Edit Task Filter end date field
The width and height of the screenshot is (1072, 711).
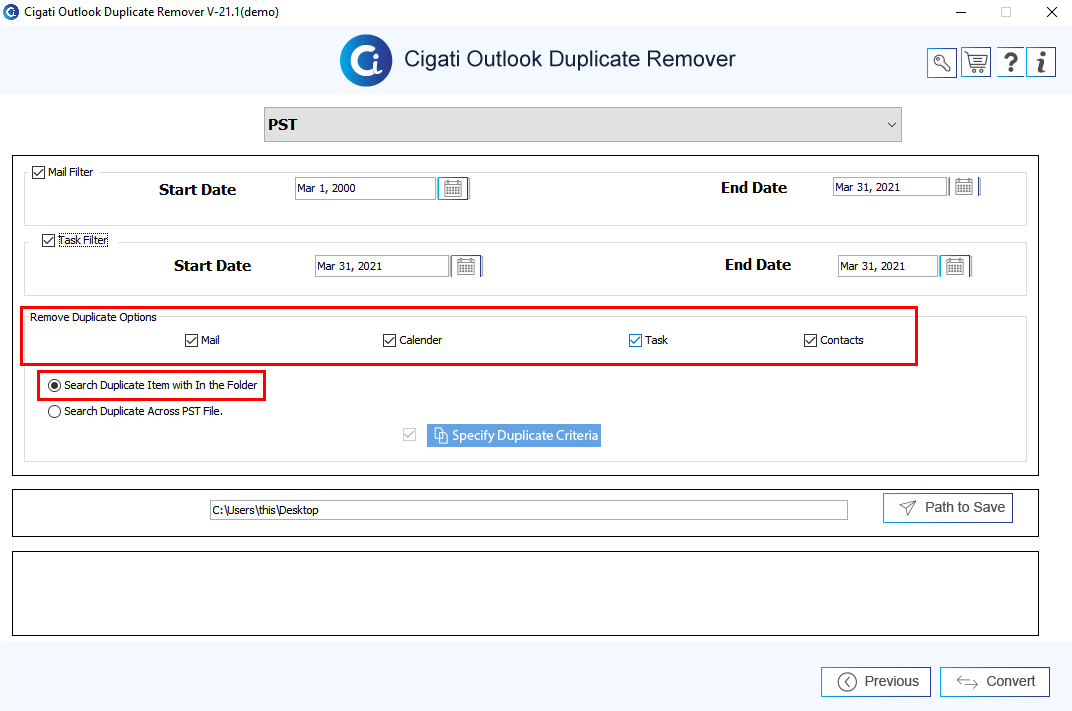pos(888,266)
